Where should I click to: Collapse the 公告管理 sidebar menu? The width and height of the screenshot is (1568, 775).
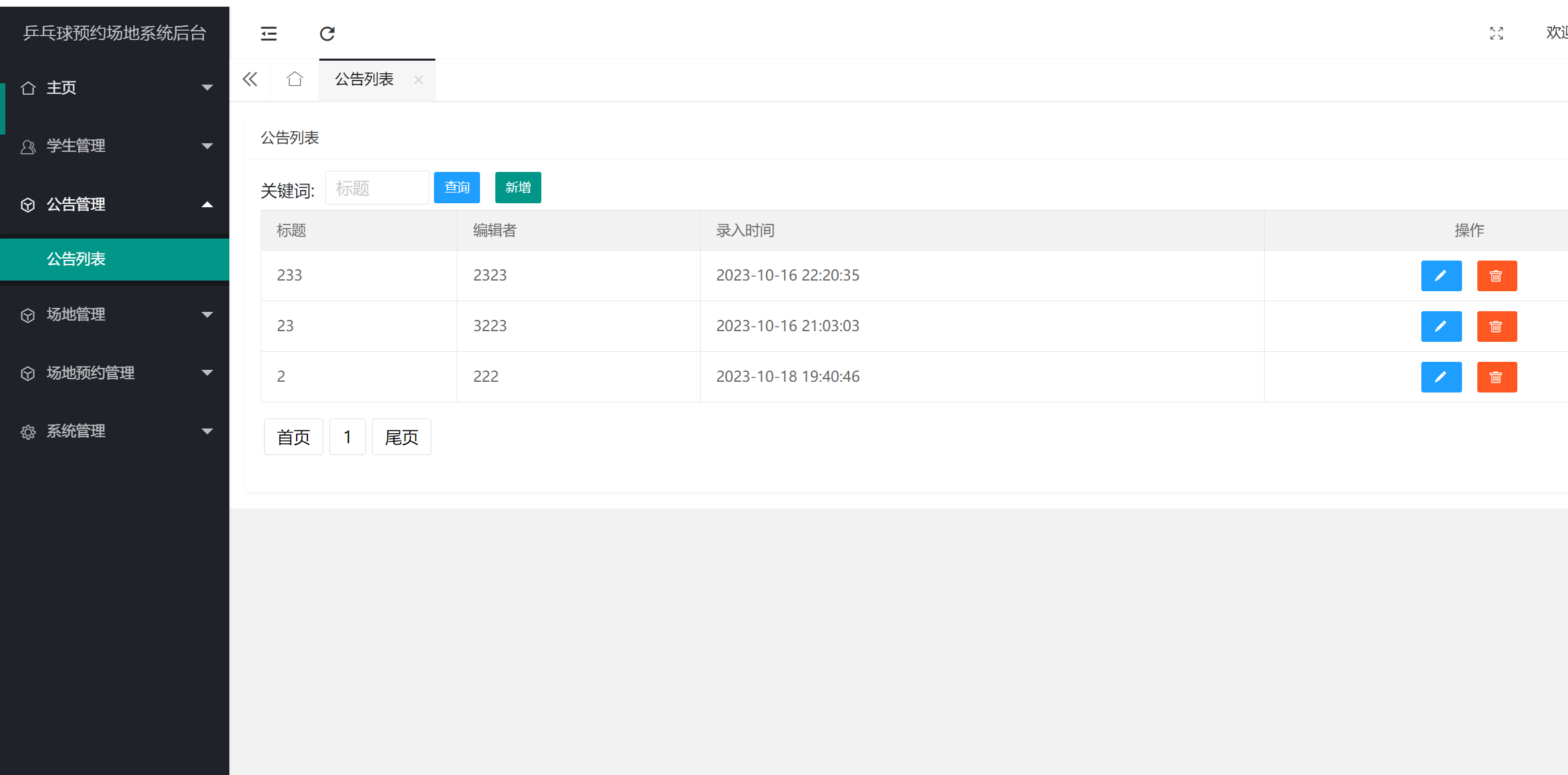115,205
